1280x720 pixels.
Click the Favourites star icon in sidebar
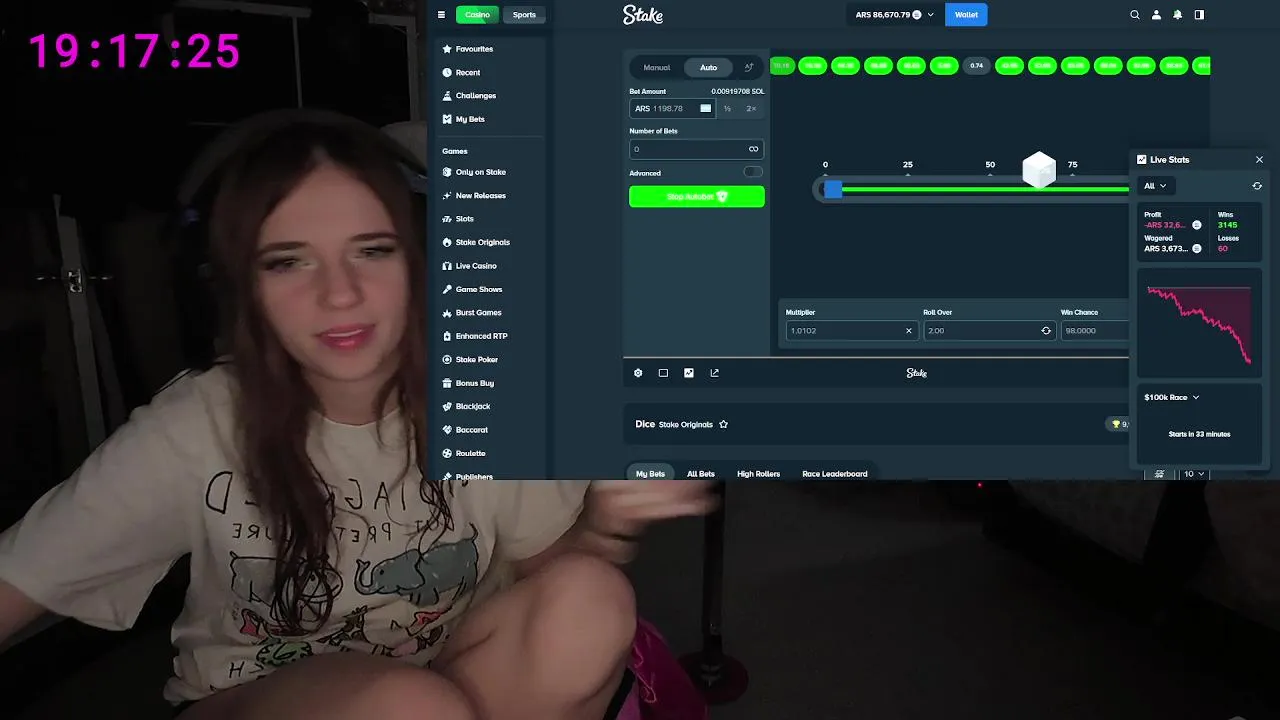coord(447,49)
